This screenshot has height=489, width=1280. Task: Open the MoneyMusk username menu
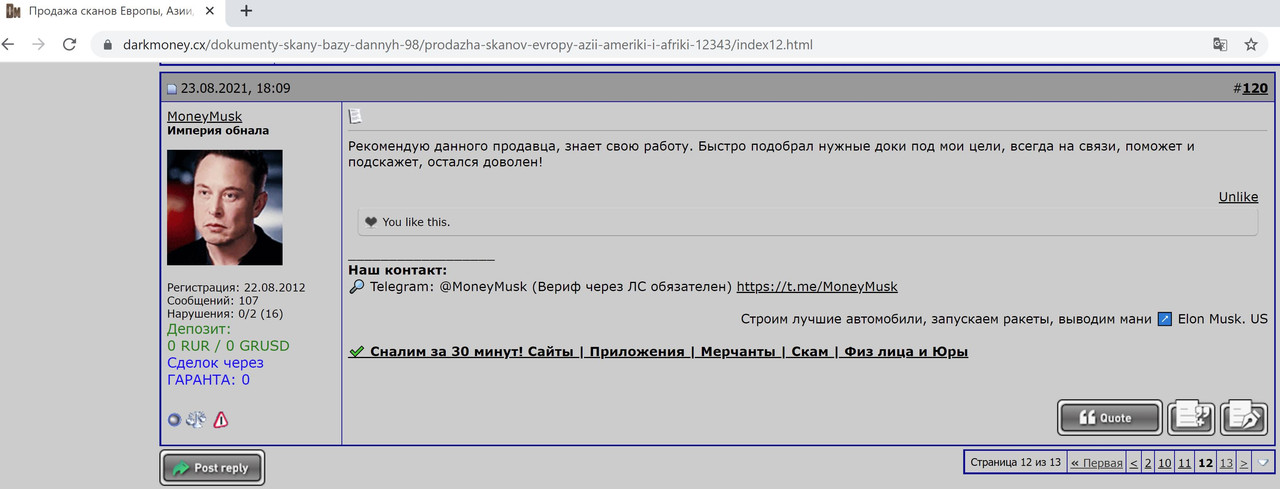pyautogui.click(x=204, y=116)
